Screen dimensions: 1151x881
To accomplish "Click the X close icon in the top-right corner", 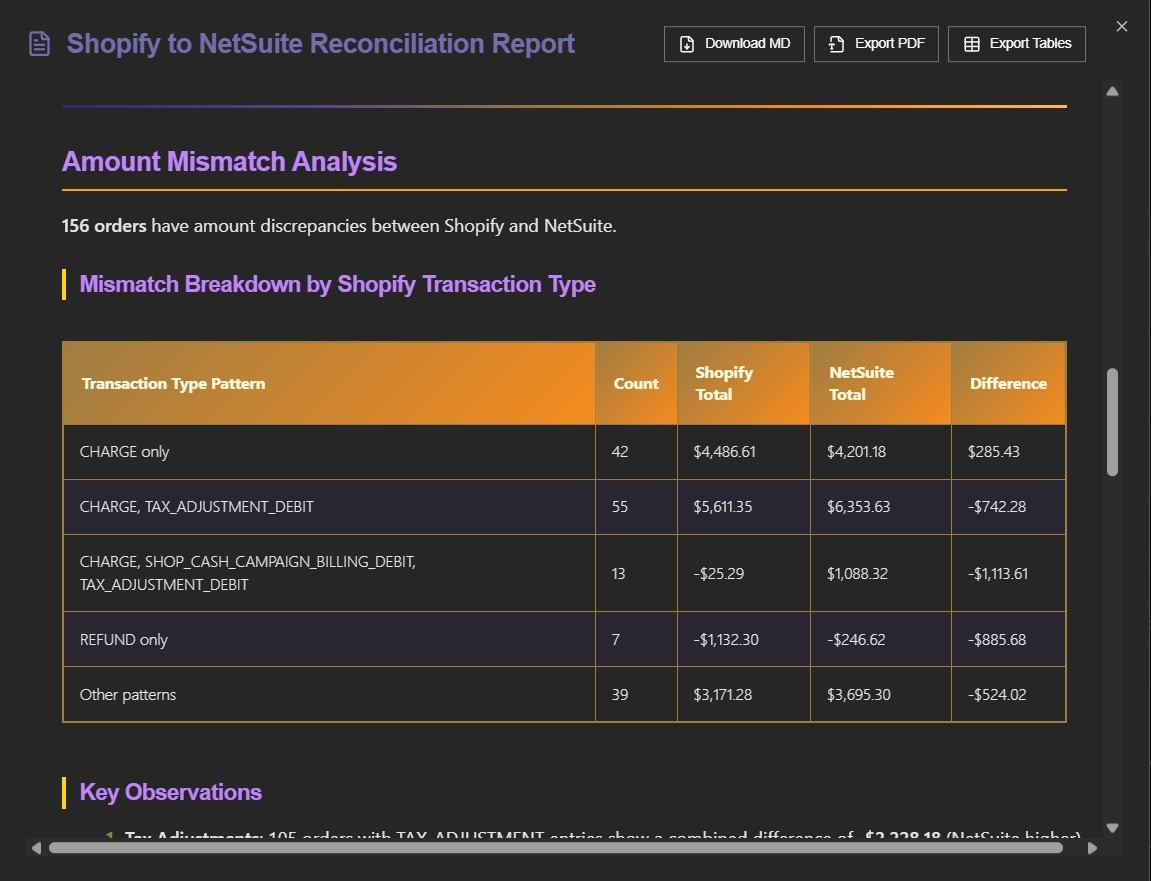I will tap(1121, 26).
